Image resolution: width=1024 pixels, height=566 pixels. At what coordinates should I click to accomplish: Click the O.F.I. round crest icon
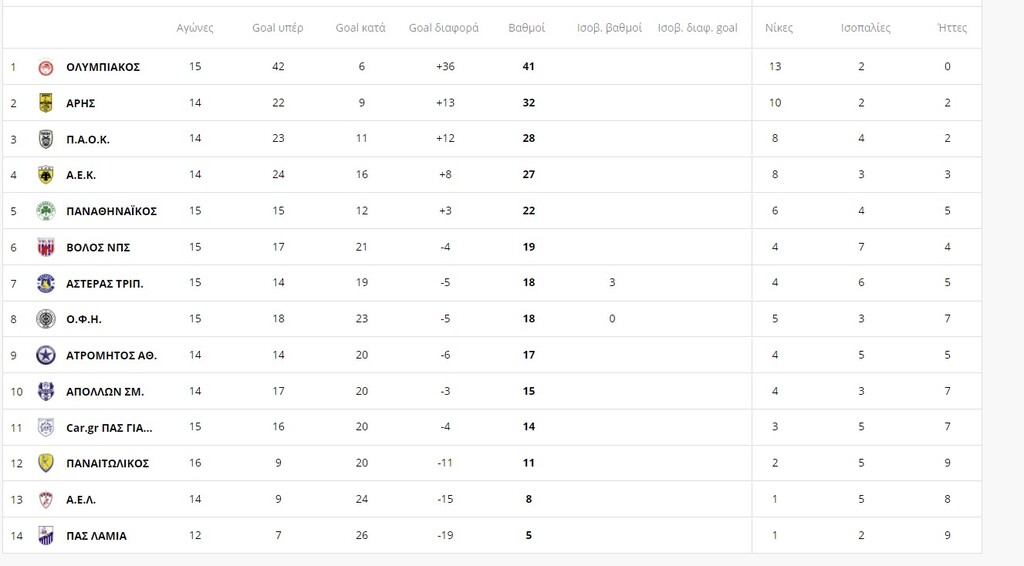[x=46, y=319]
